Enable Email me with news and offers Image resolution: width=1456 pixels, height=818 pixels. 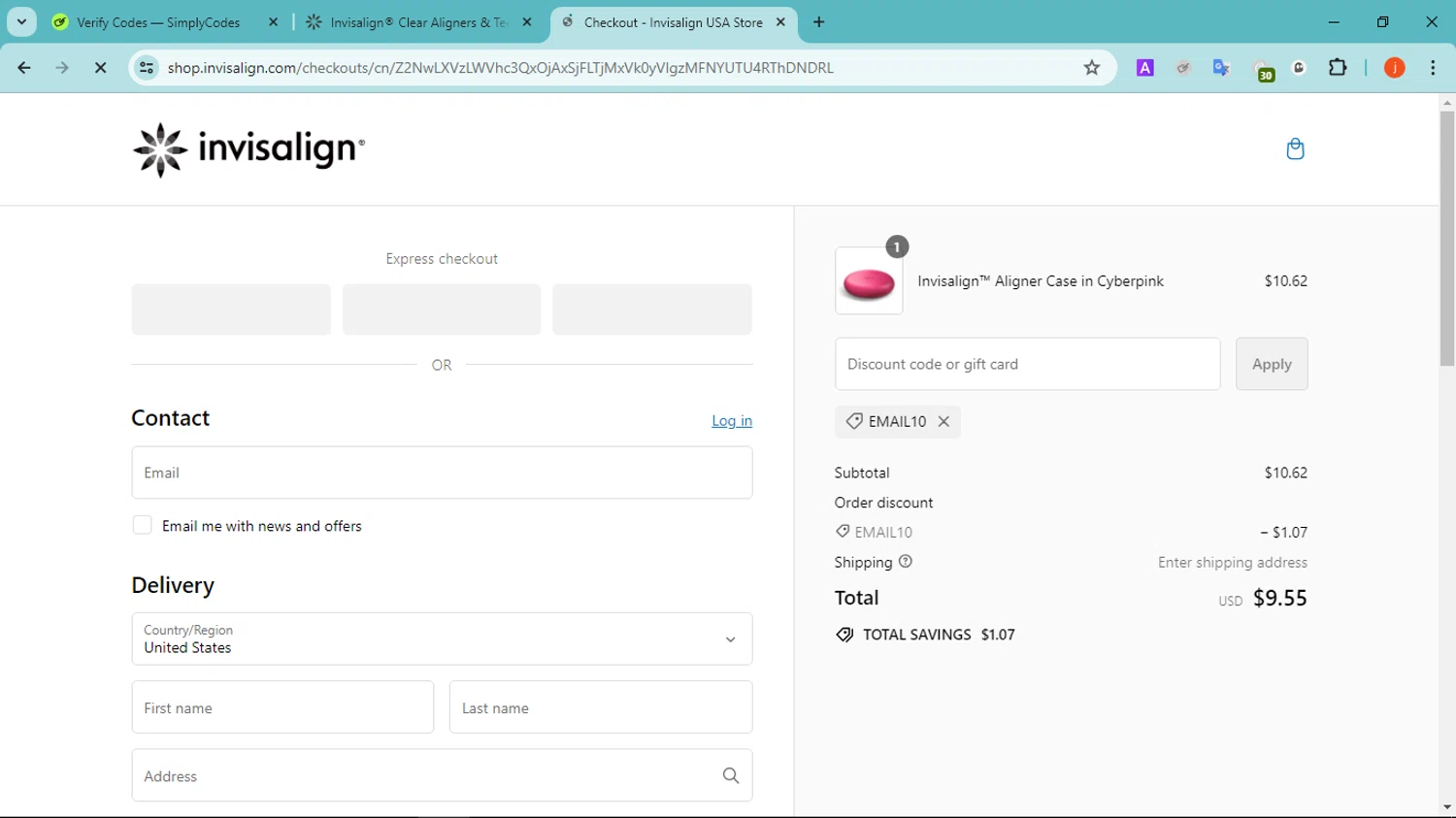143,526
